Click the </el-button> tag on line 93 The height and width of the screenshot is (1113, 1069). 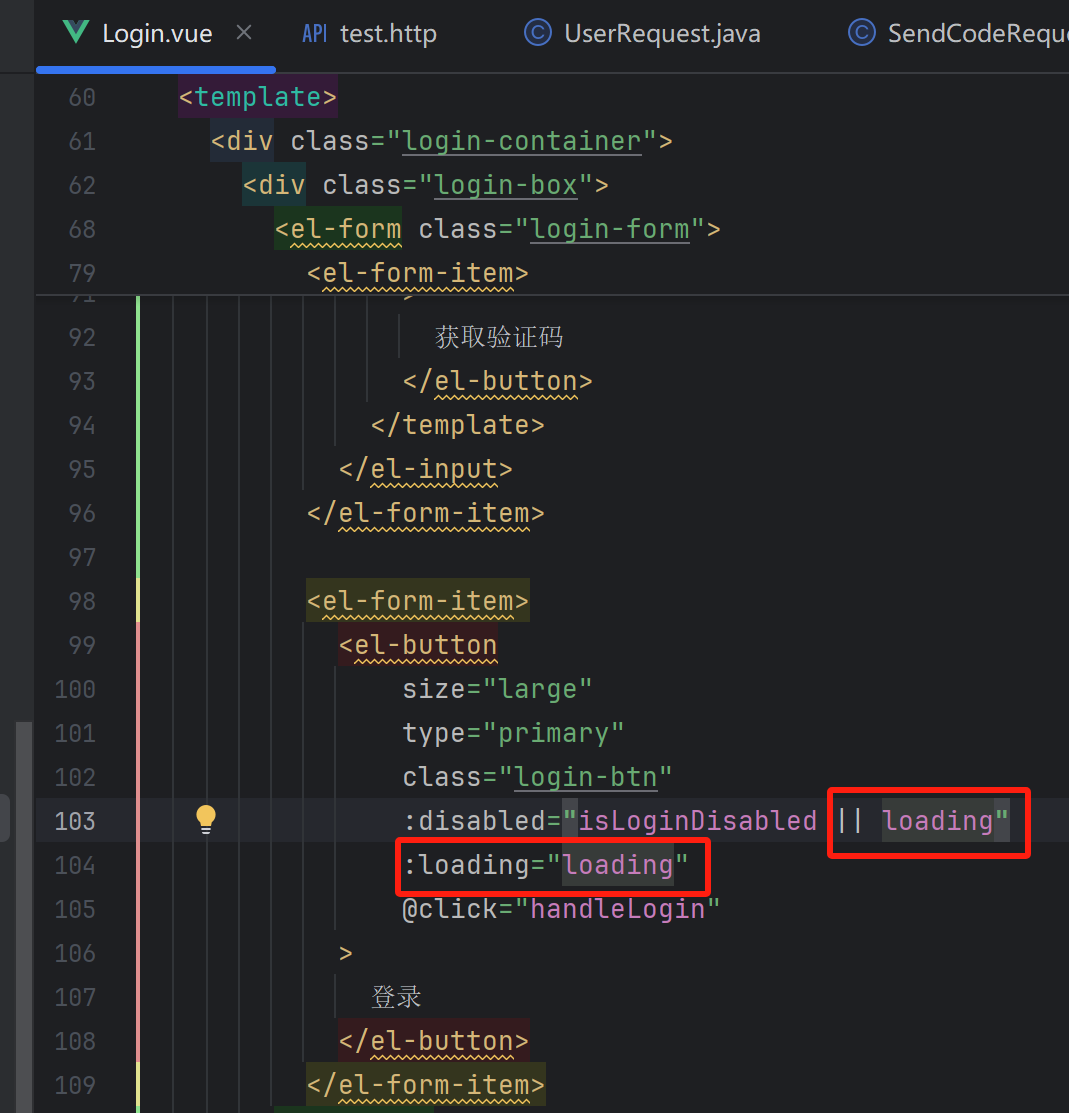498,381
